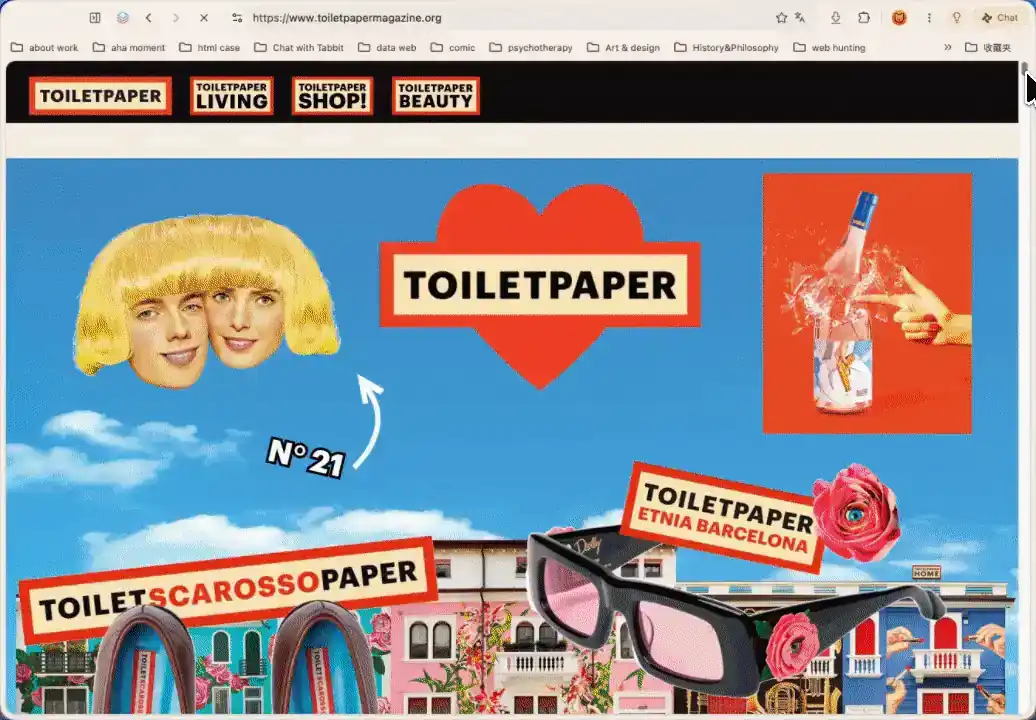Screen dimensions: 1036x720
Task: Toggle the browser sidebar panel icon
Action: tap(95, 18)
